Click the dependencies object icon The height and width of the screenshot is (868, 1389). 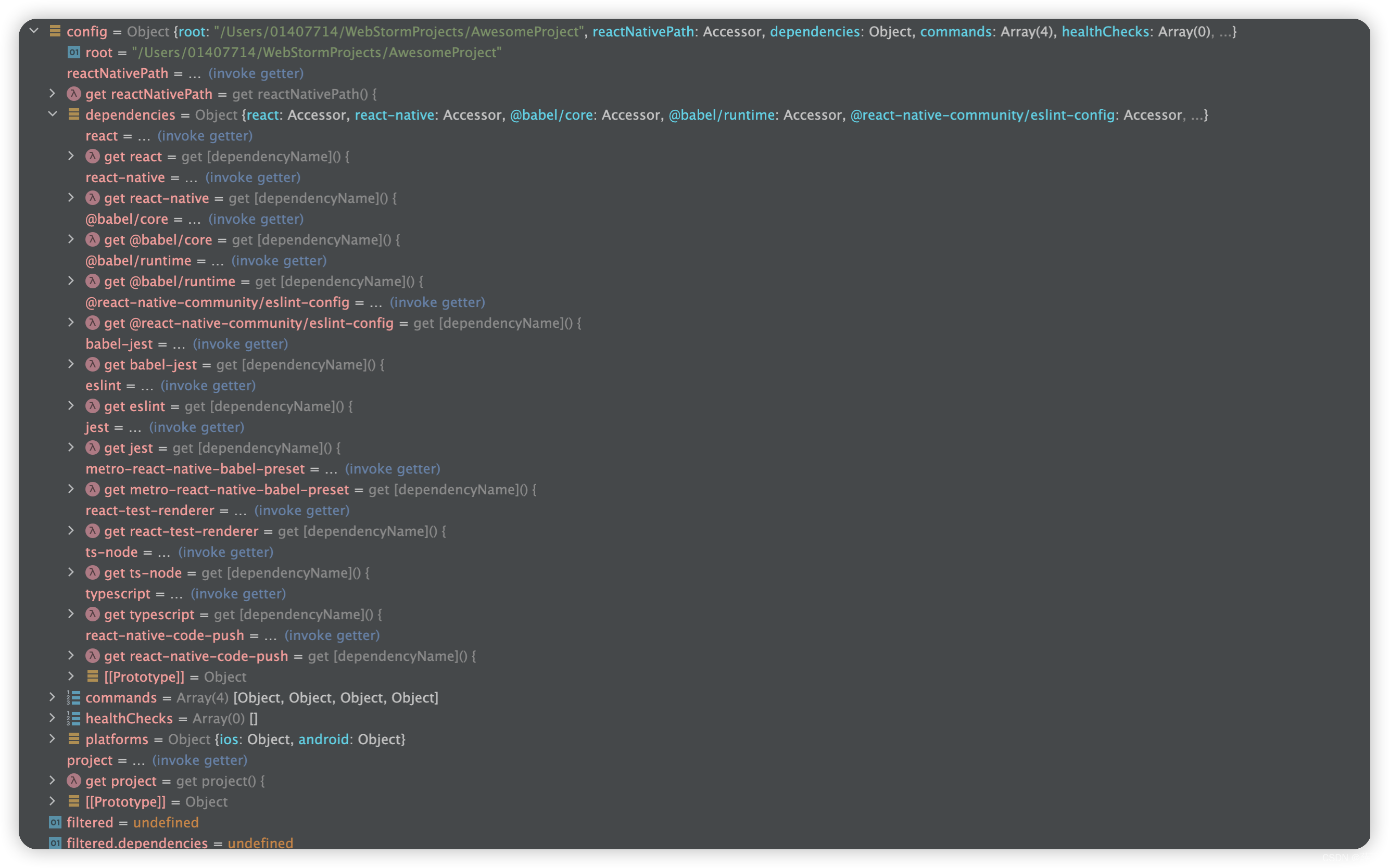pyautogui.click(x=73, y=114)
